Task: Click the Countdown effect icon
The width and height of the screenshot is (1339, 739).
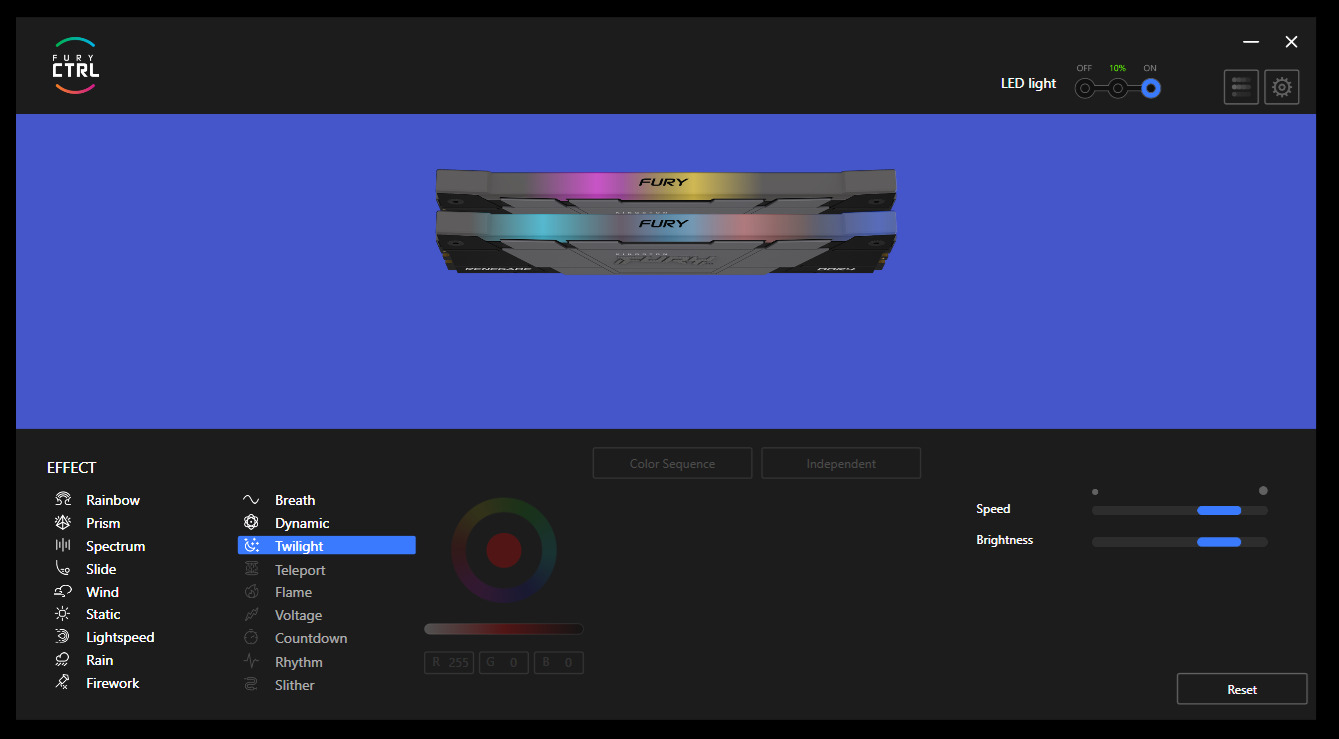Action: 252,638
